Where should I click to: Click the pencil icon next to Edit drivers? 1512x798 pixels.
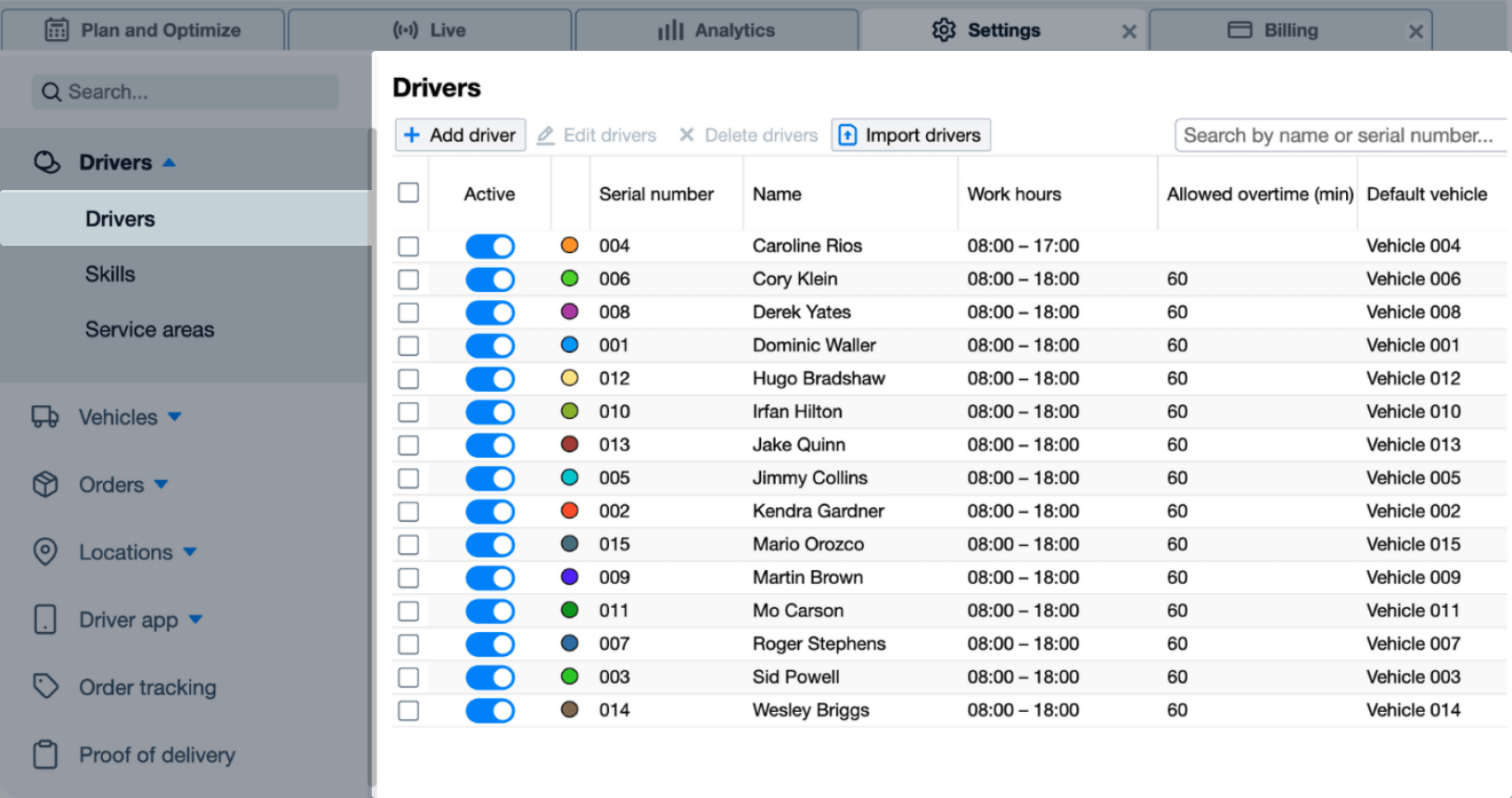coord(546,135)
